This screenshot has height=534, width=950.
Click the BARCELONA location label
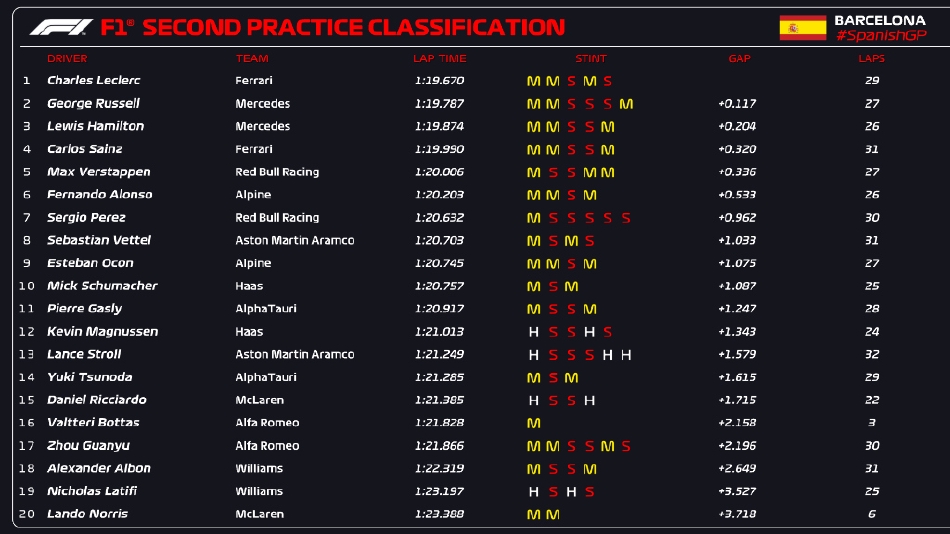click(880, 20)
